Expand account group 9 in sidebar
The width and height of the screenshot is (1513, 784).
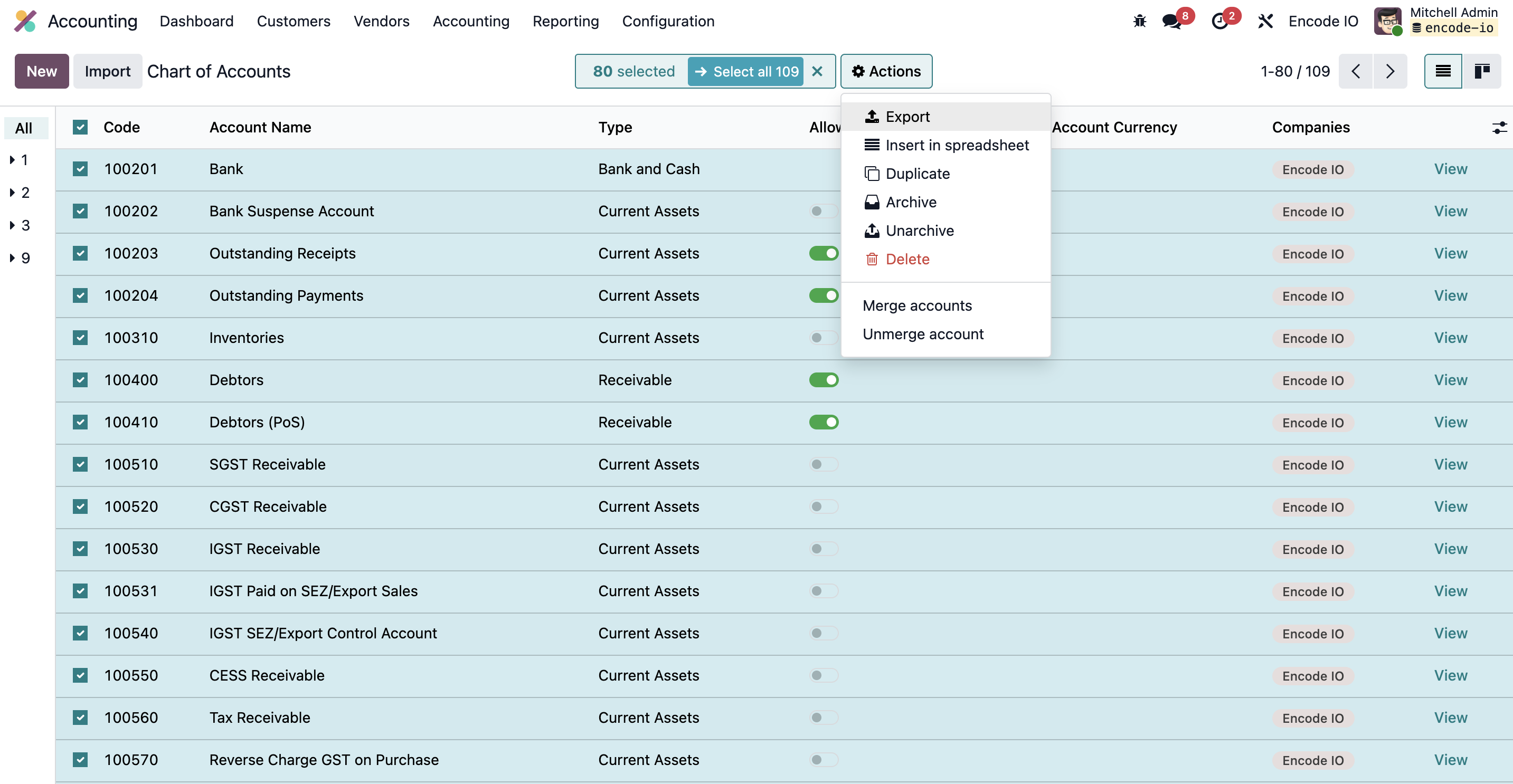coord(12,258)
